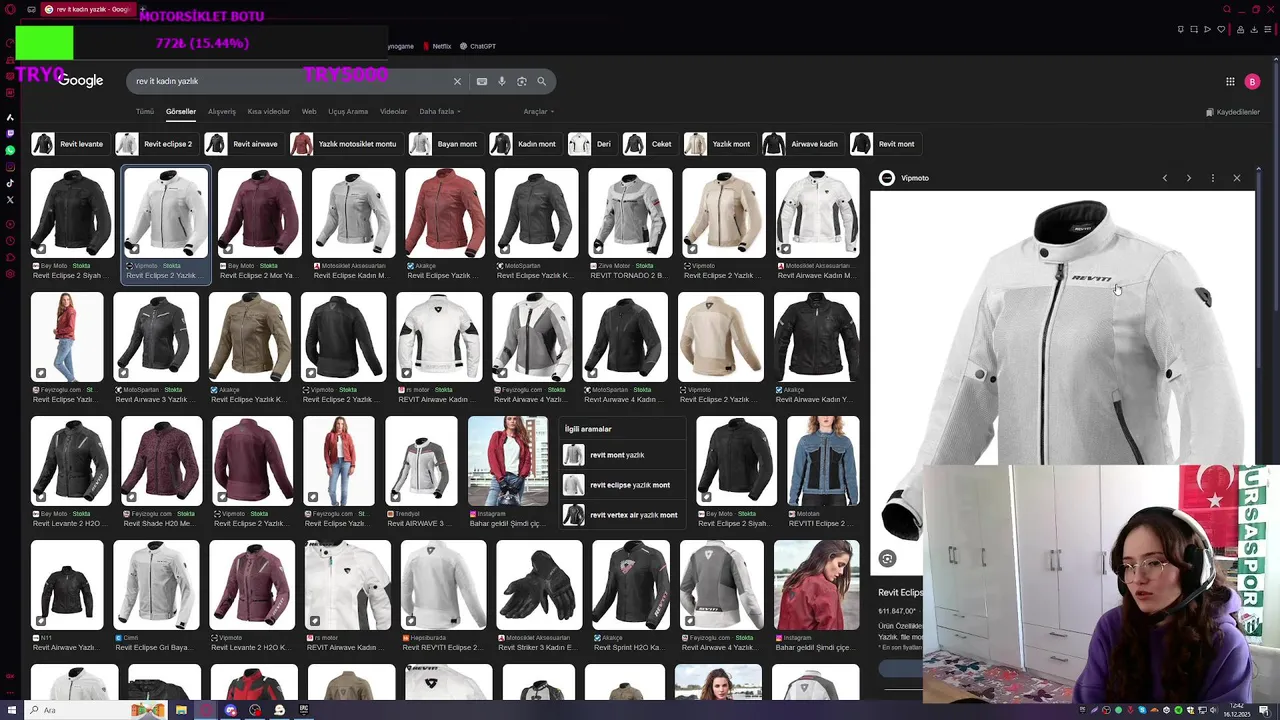Open the on-screen keyboard in search box
The width and height of the screenshot is (1280, 720).
click(x=482, y=81)
